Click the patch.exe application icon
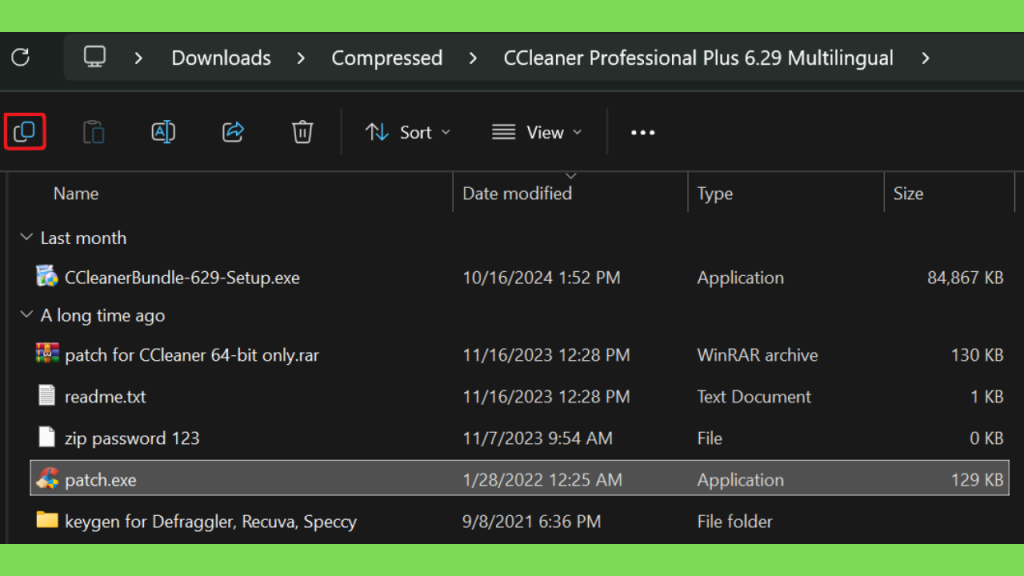Image resolution: width=1024 pixels, height=576 pixels. tap(47, 479)
